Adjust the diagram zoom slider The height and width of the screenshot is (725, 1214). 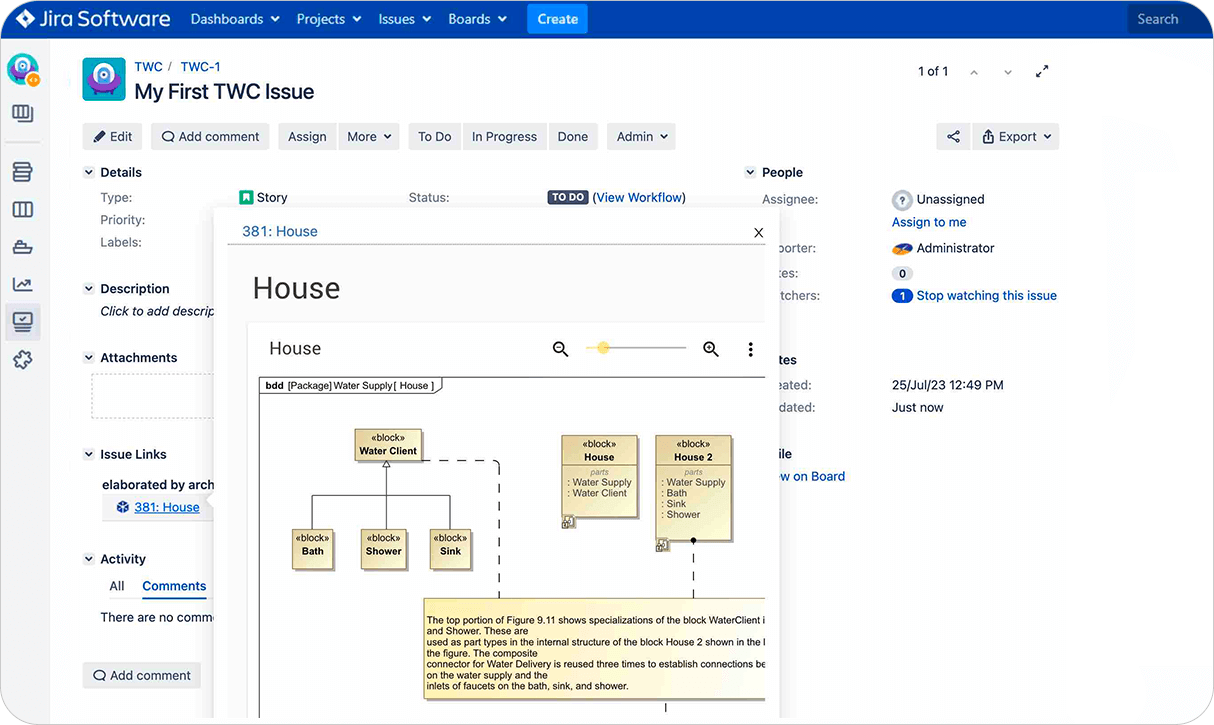[x=603, y=349]
